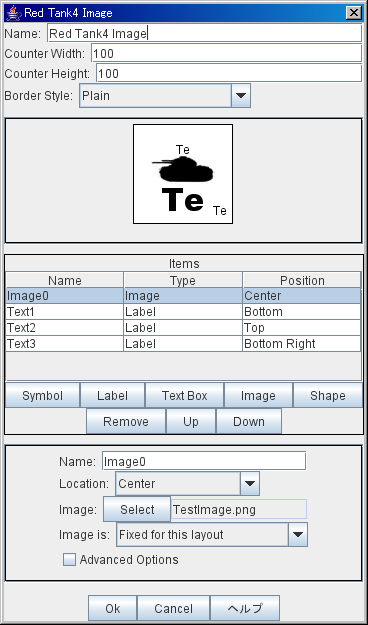This screenshot has width=368, height=625.
Task: Move selected item Up
Action: pos(191,421)
